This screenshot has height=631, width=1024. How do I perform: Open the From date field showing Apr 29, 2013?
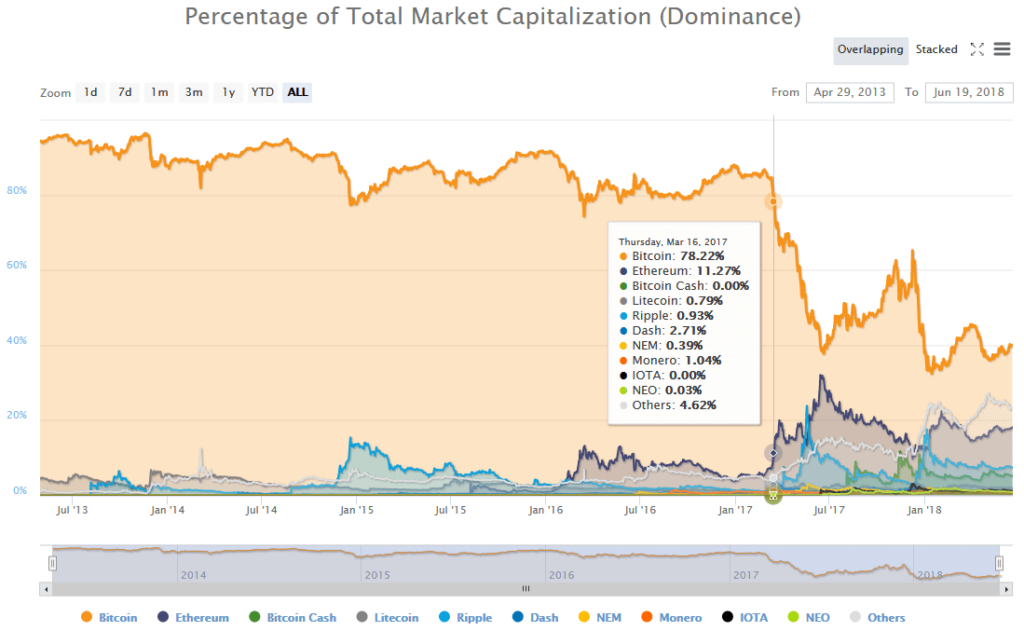pos(850,92)
